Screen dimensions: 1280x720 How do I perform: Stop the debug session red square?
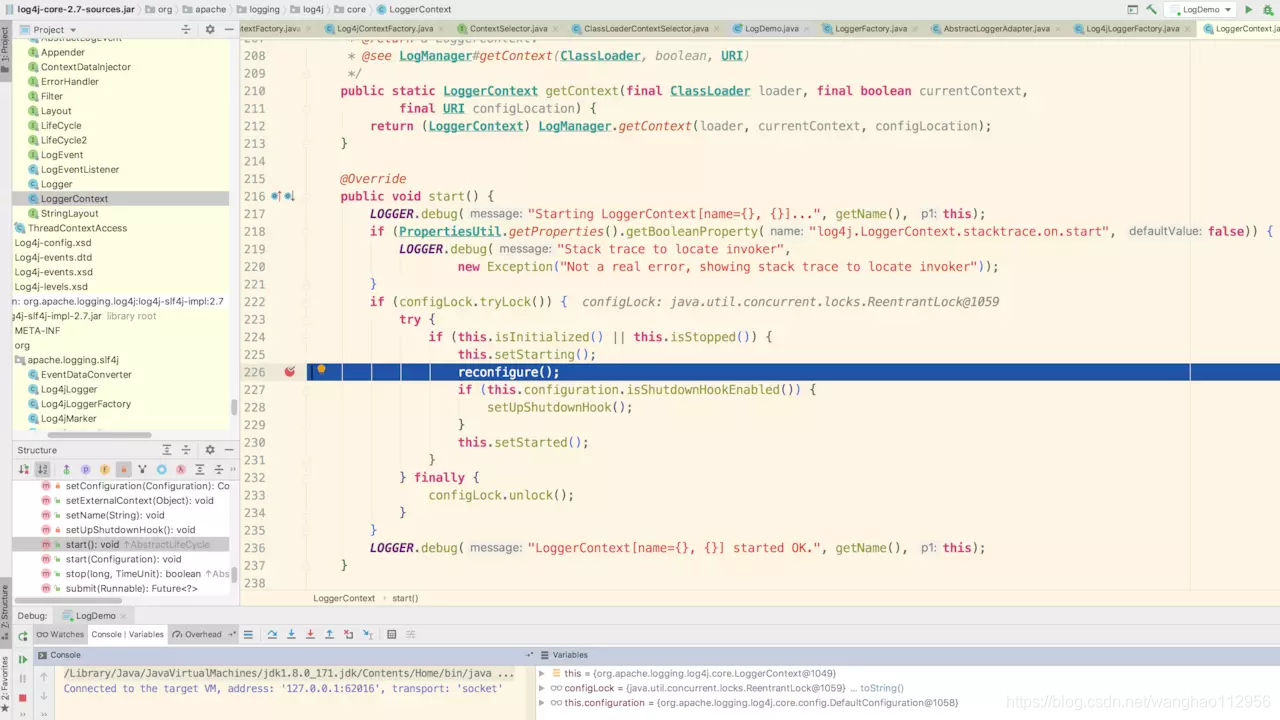point(22,698)
